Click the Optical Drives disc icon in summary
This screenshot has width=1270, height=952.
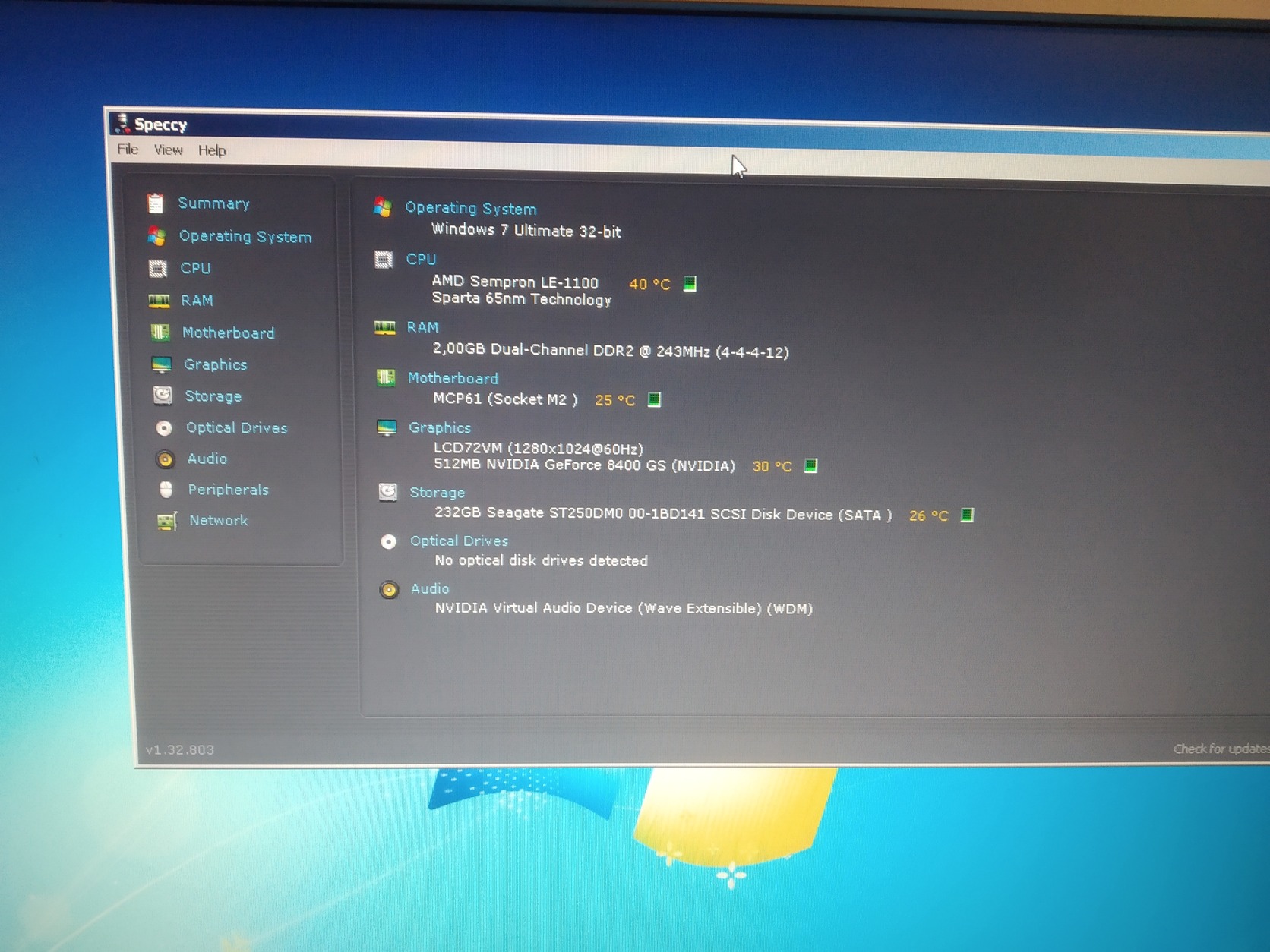[x=388, y=541]
